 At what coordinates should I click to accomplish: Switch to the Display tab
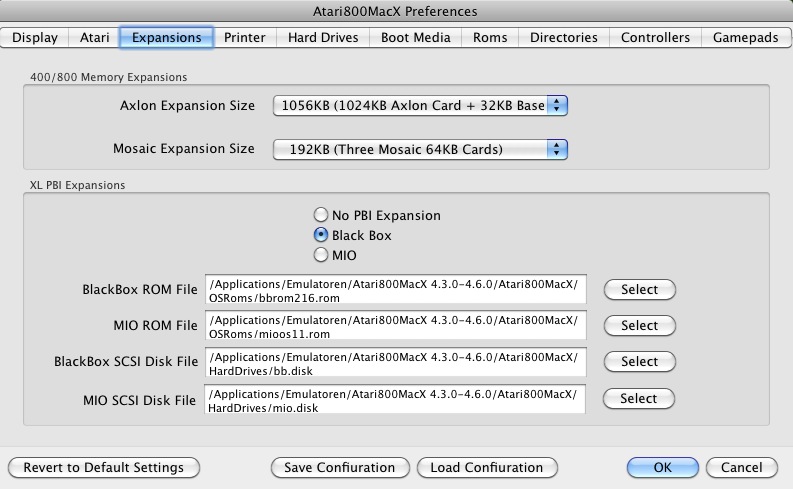tap(34, 37)
